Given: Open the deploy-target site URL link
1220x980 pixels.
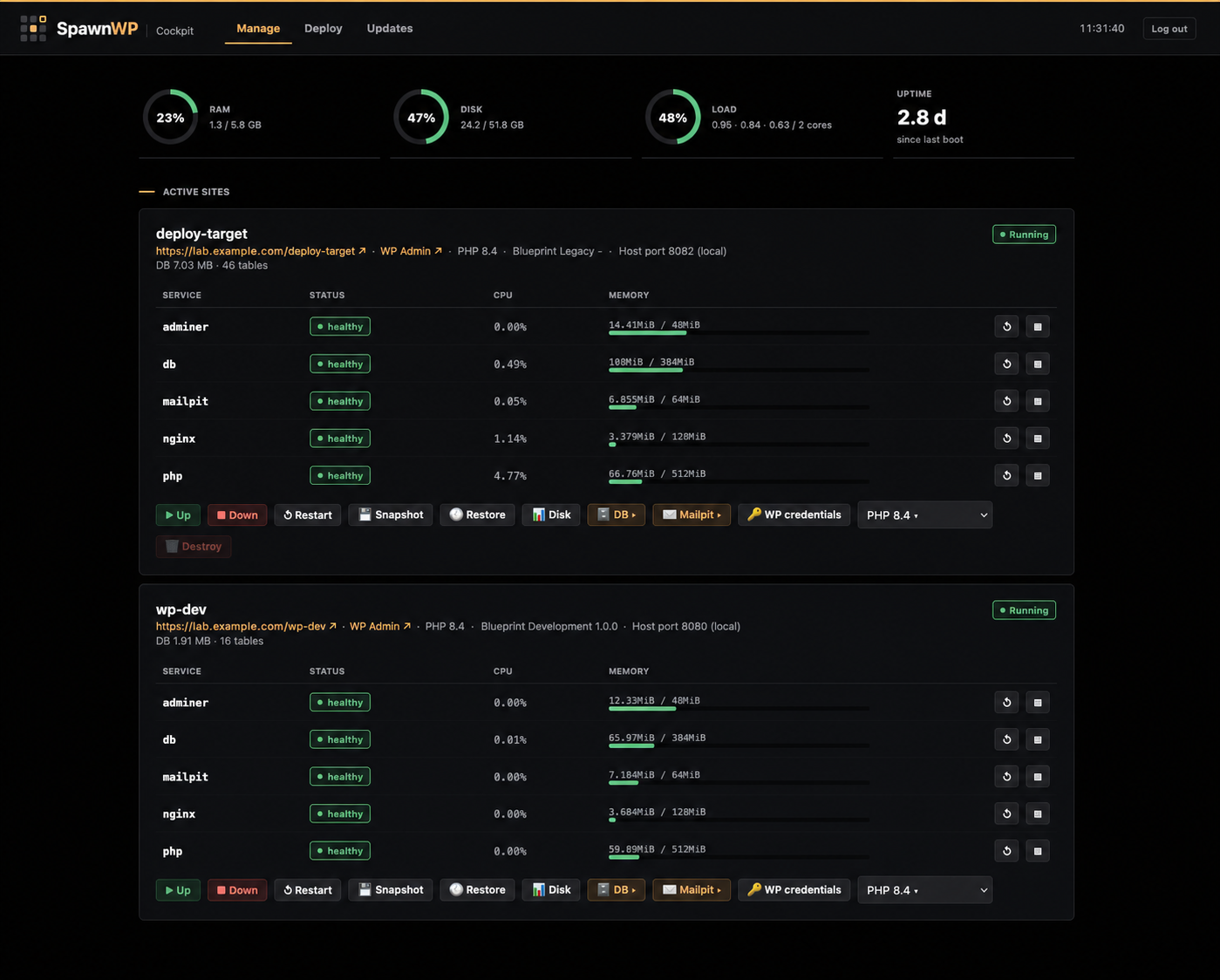Looking at the screenshot, I should (x=261, y=251).
